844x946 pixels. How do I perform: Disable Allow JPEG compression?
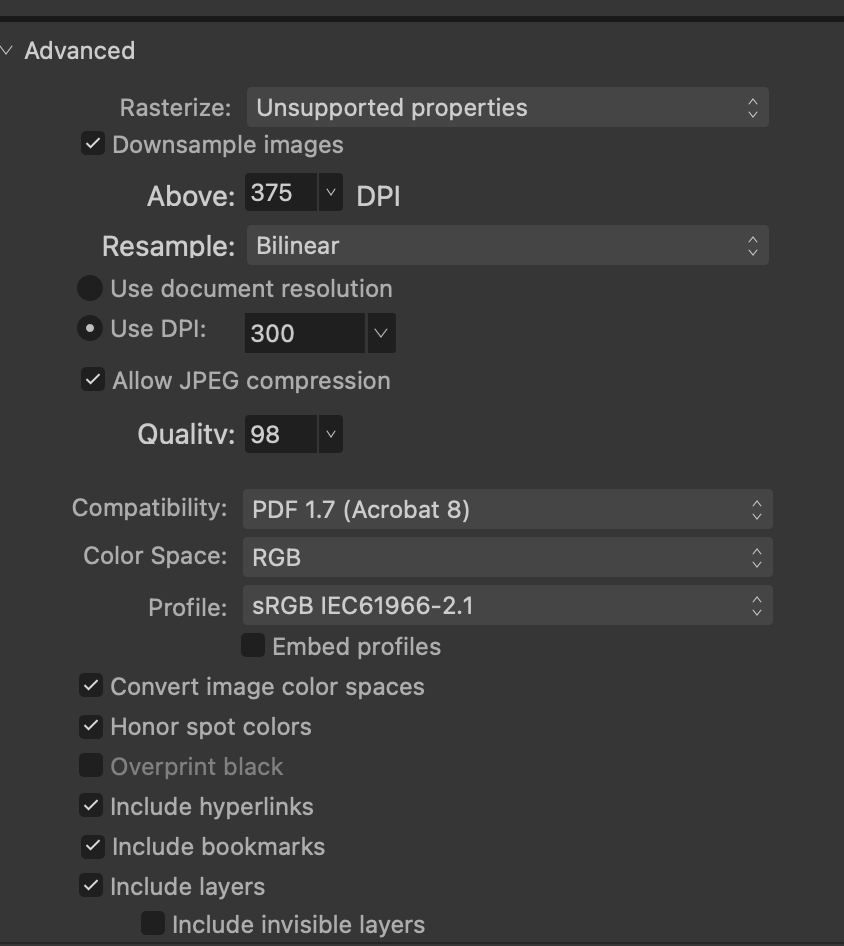click(93, 380)
